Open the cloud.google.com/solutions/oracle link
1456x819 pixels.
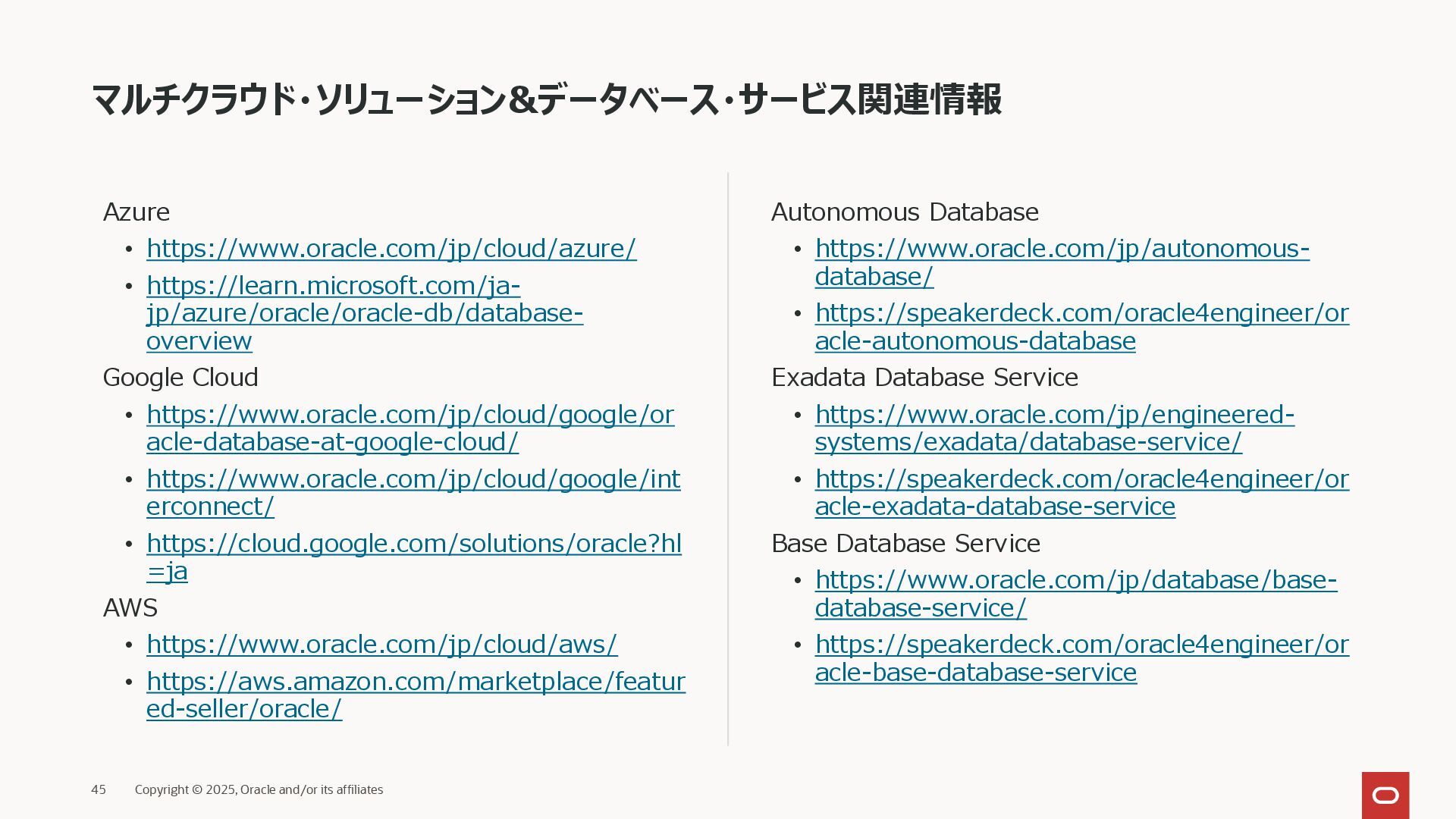[414, 557]
